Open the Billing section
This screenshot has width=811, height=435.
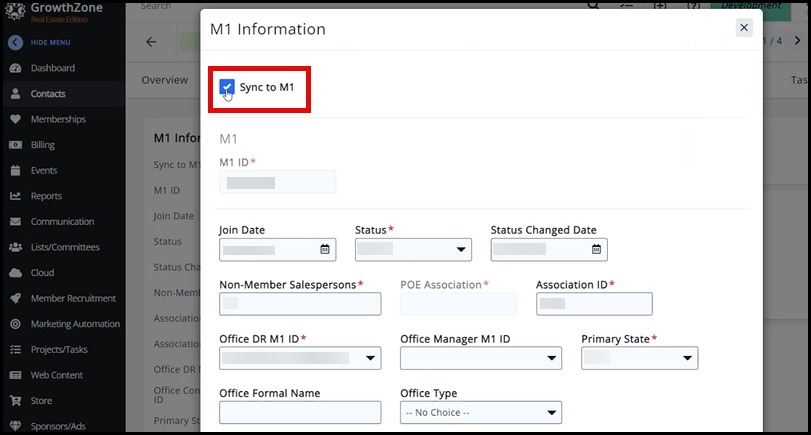tap(42, 145)
